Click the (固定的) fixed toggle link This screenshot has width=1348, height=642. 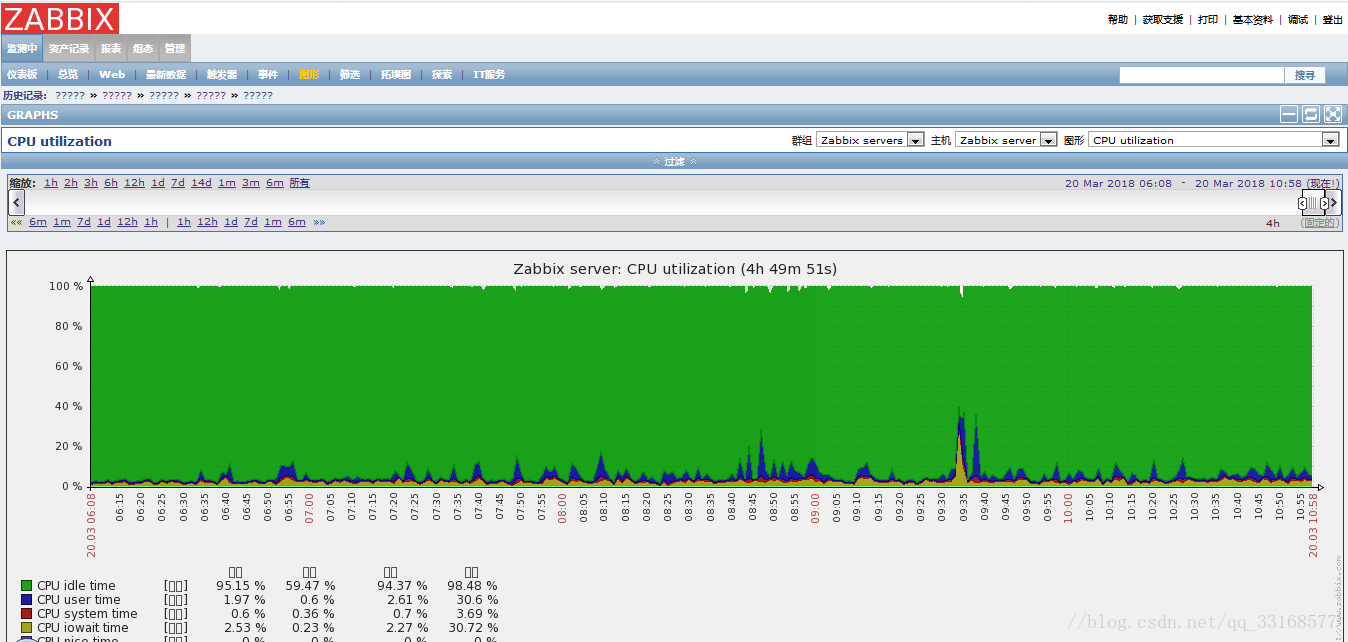1320,223
